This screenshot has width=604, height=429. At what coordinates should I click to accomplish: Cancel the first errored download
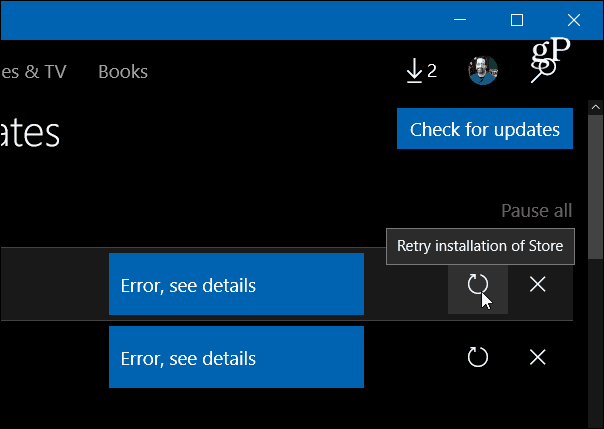[537, 285]
